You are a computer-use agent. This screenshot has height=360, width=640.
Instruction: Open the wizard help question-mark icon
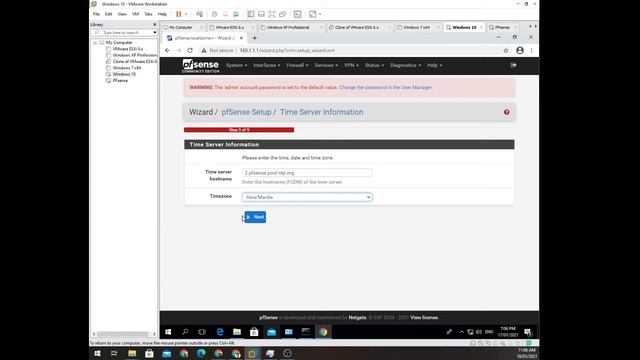[506, 112]
